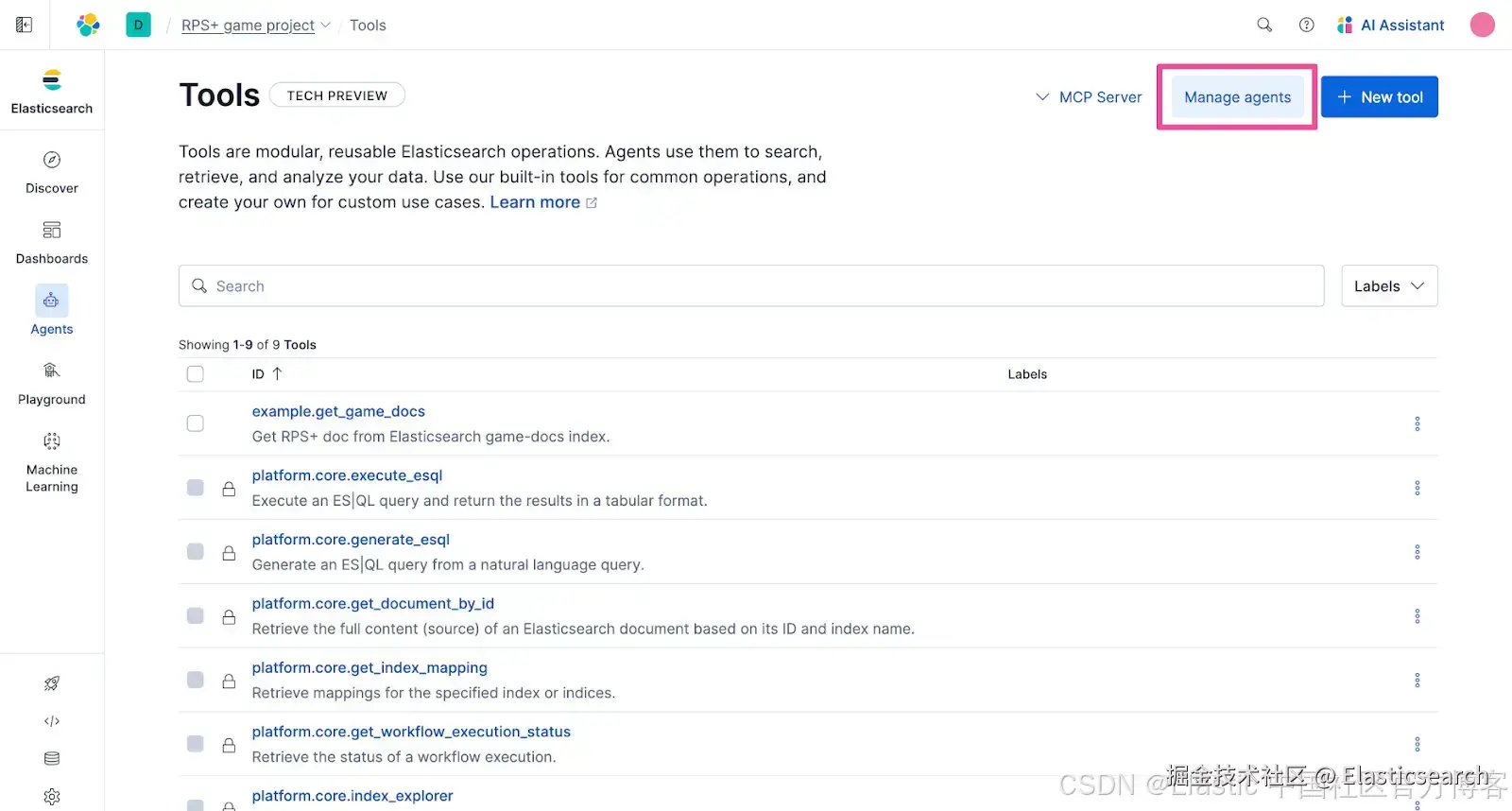Click lock icon beside platform.core.generate_esql
This screenshot has width=1512, height=811.
229,553
